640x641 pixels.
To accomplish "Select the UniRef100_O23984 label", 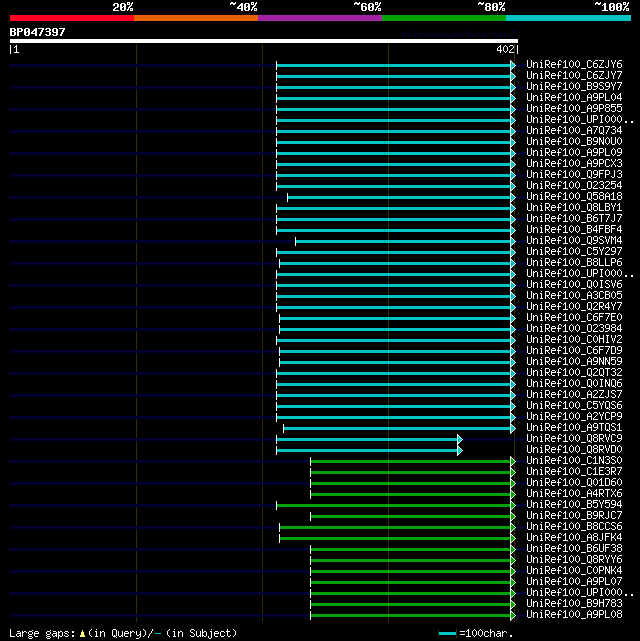I will point(574,329).
